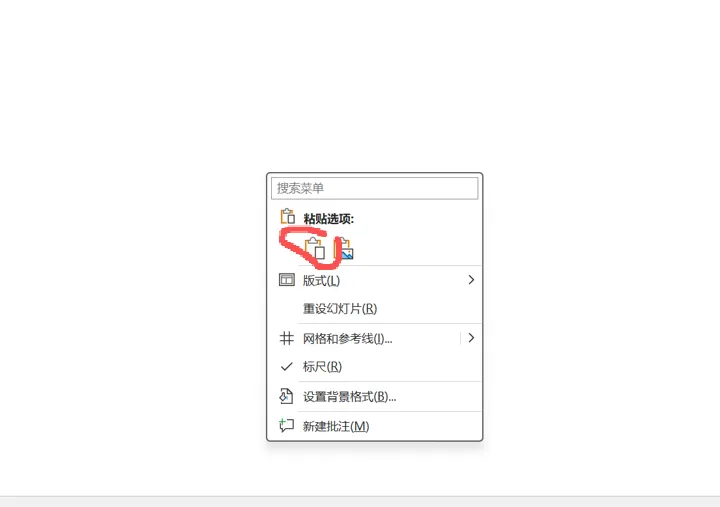The height and width of the screenshot is (507, 720).
Task: Choose 新建批注(M) to add comment
Action: click(x=375, y=426)
